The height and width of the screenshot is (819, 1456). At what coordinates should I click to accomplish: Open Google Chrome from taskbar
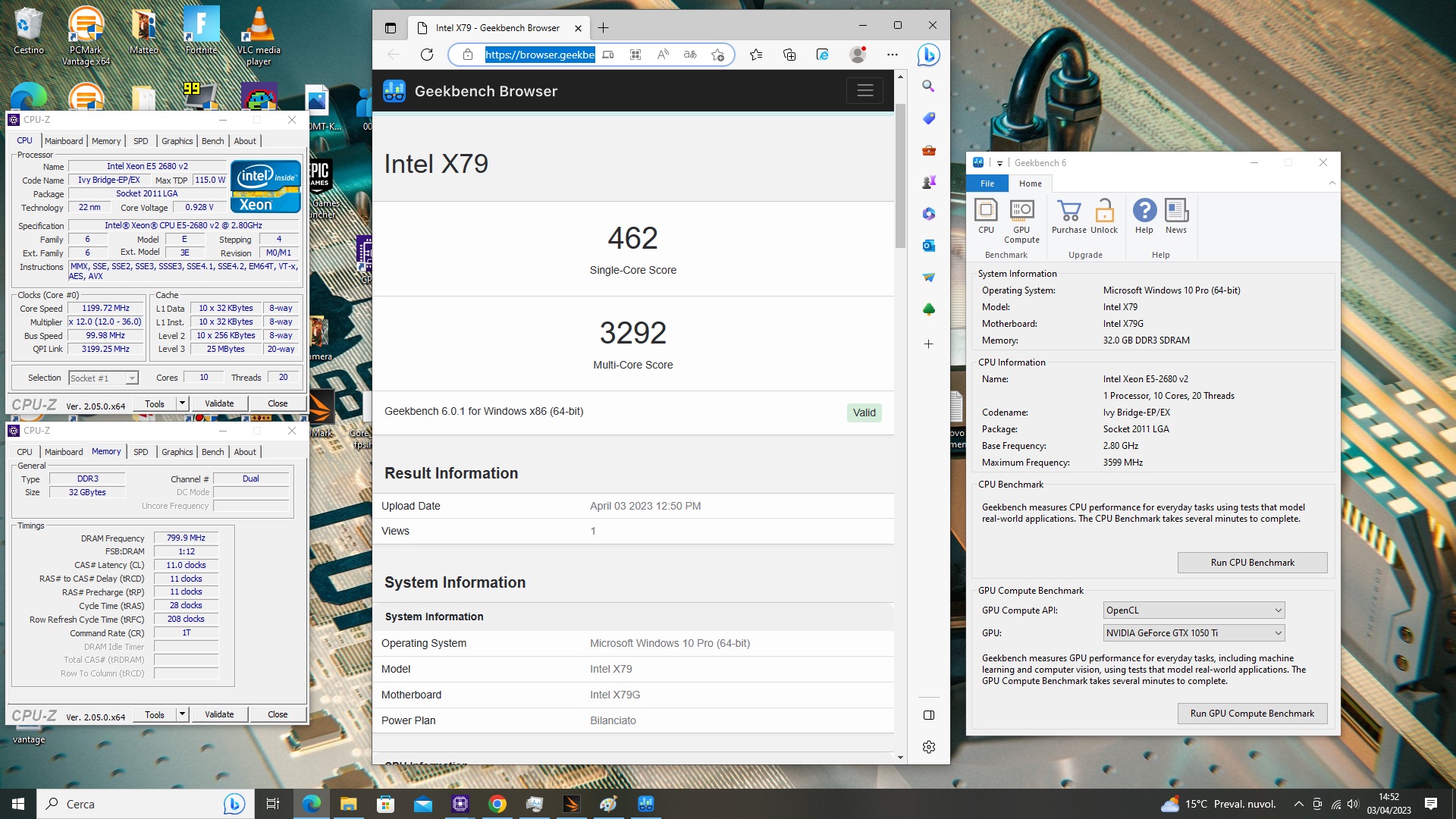click(497, 804)
